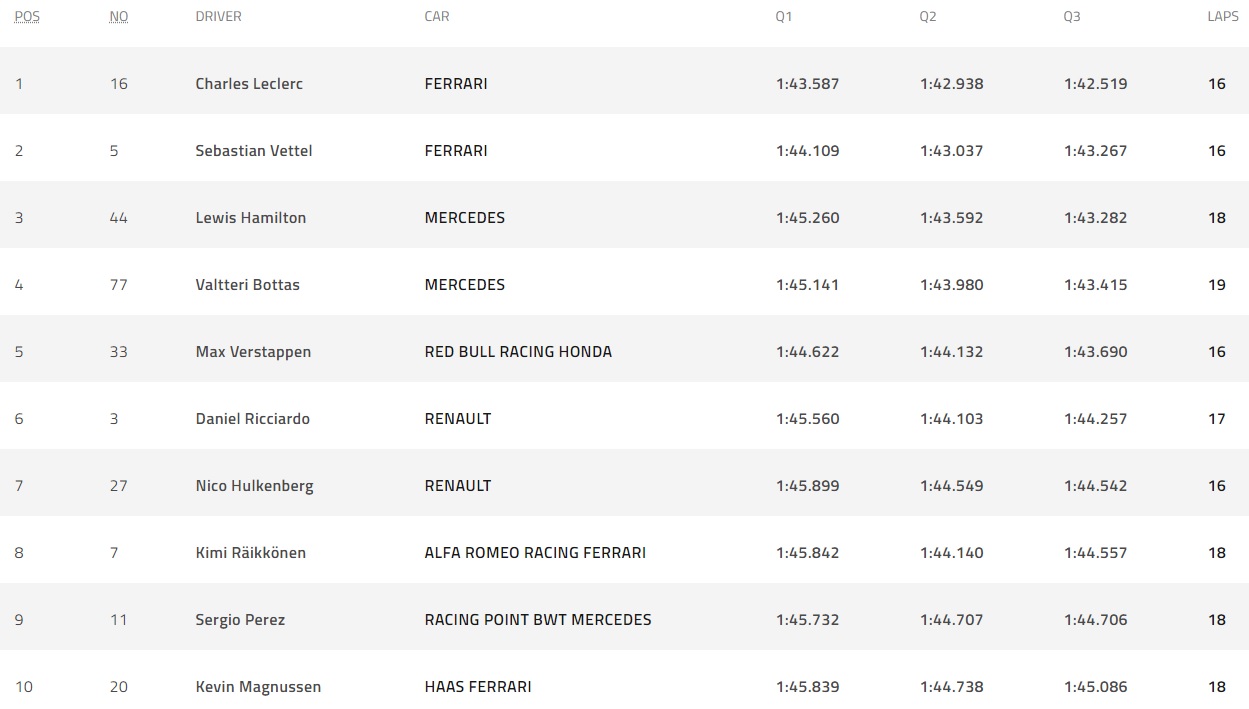Screen dimensions: 1249x709
Task: Click Valtteri Bottas driver name
Action: pyautogui.click(x=247, y=285)
